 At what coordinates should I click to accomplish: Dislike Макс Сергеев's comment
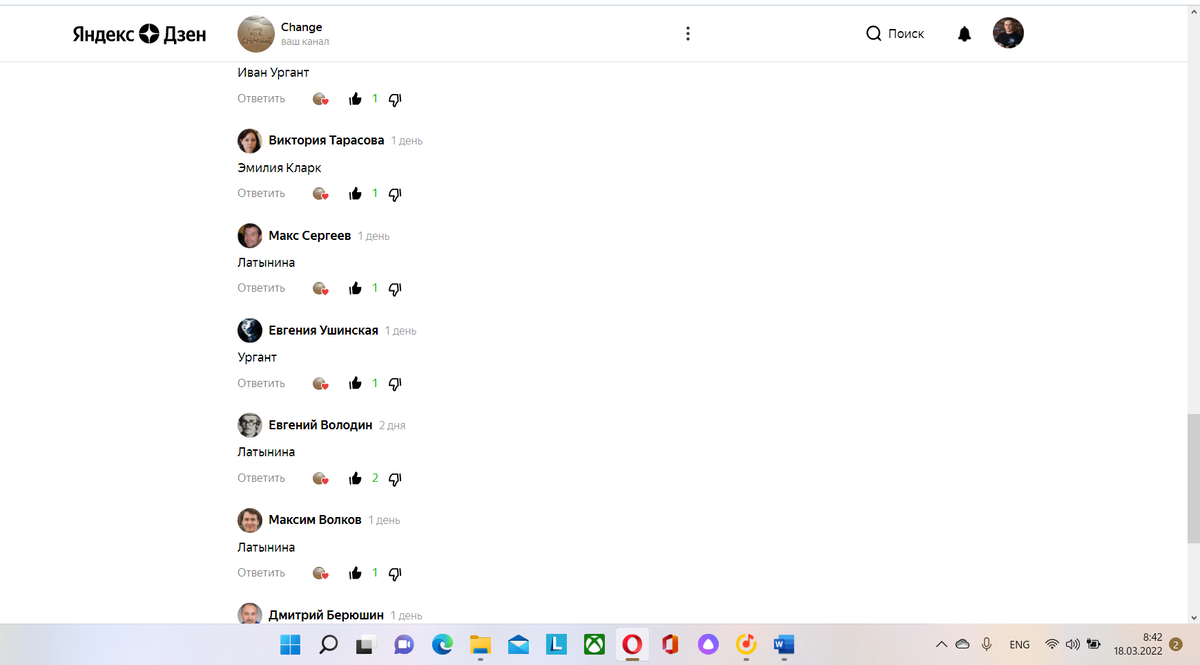395,288
